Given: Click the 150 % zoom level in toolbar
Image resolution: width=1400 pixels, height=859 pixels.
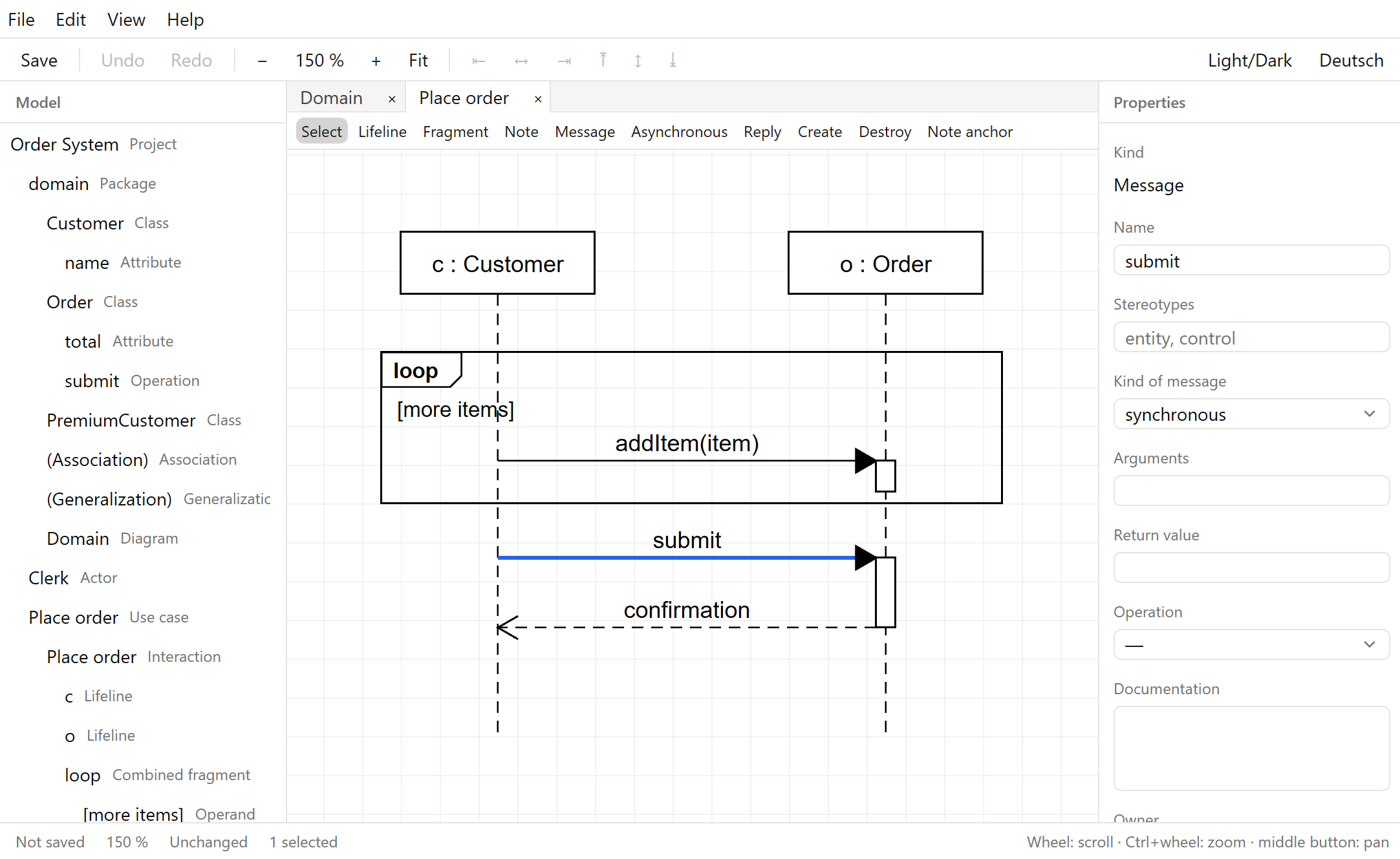Looking at the screenshot, I should coord(319,60).
